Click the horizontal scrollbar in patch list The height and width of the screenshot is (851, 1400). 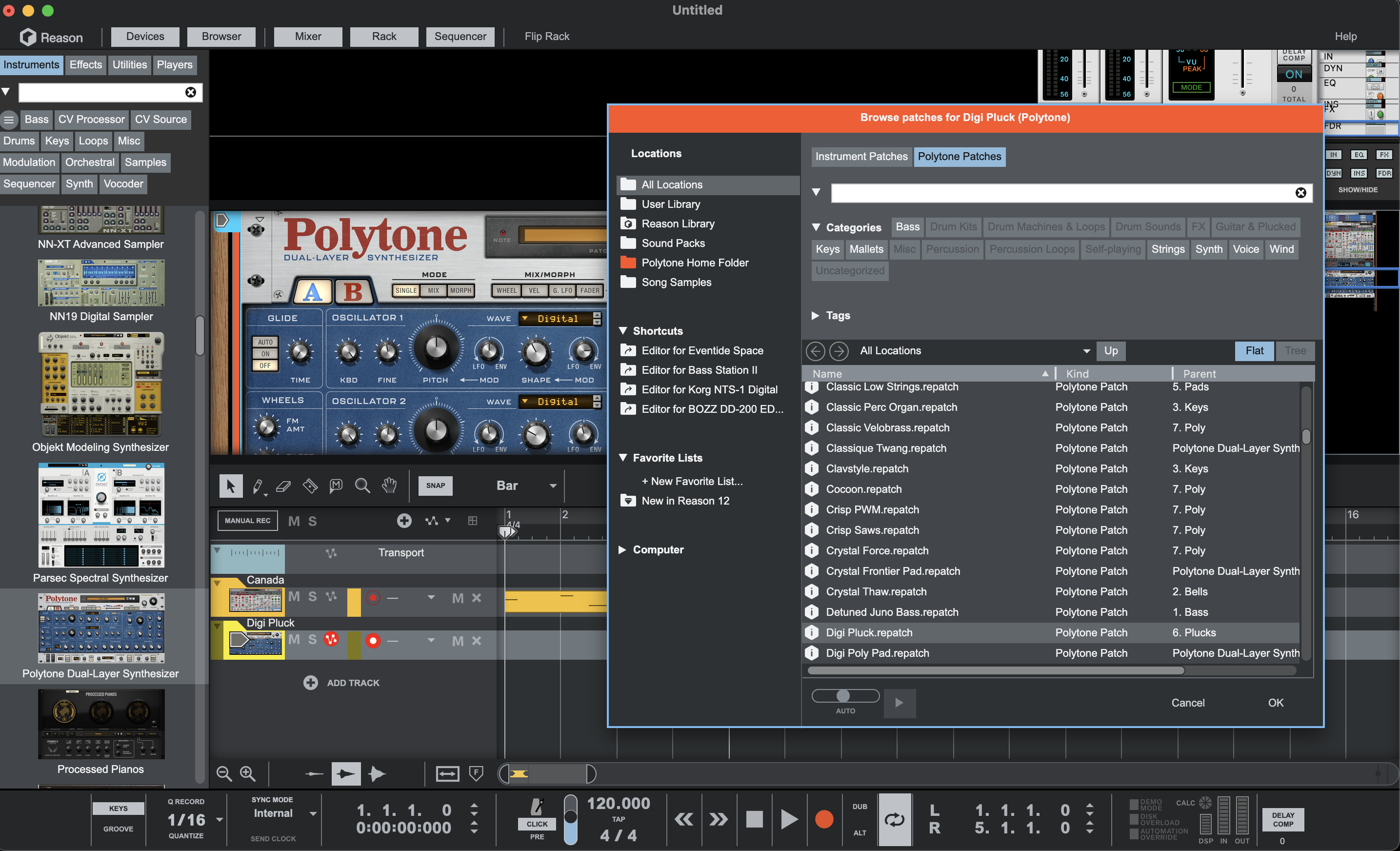[x=996, y=670]
